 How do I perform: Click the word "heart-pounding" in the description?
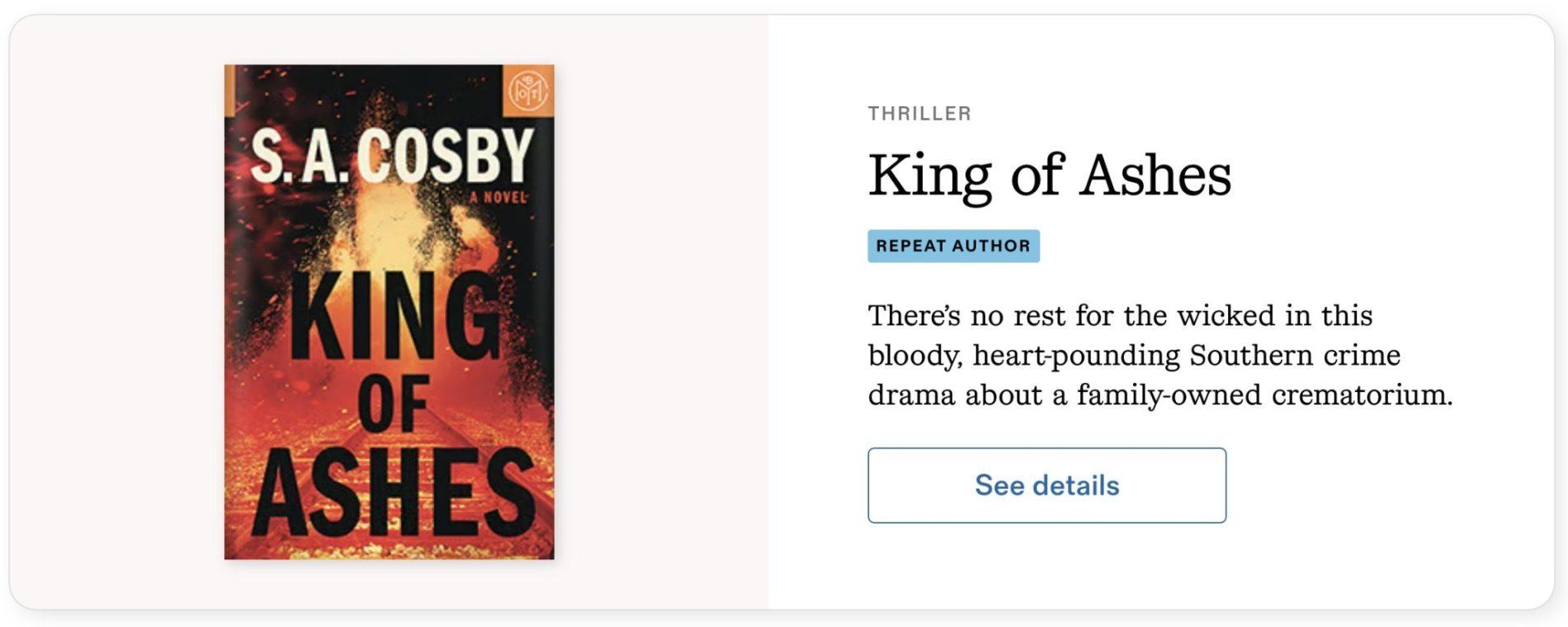pos(1076,356)
